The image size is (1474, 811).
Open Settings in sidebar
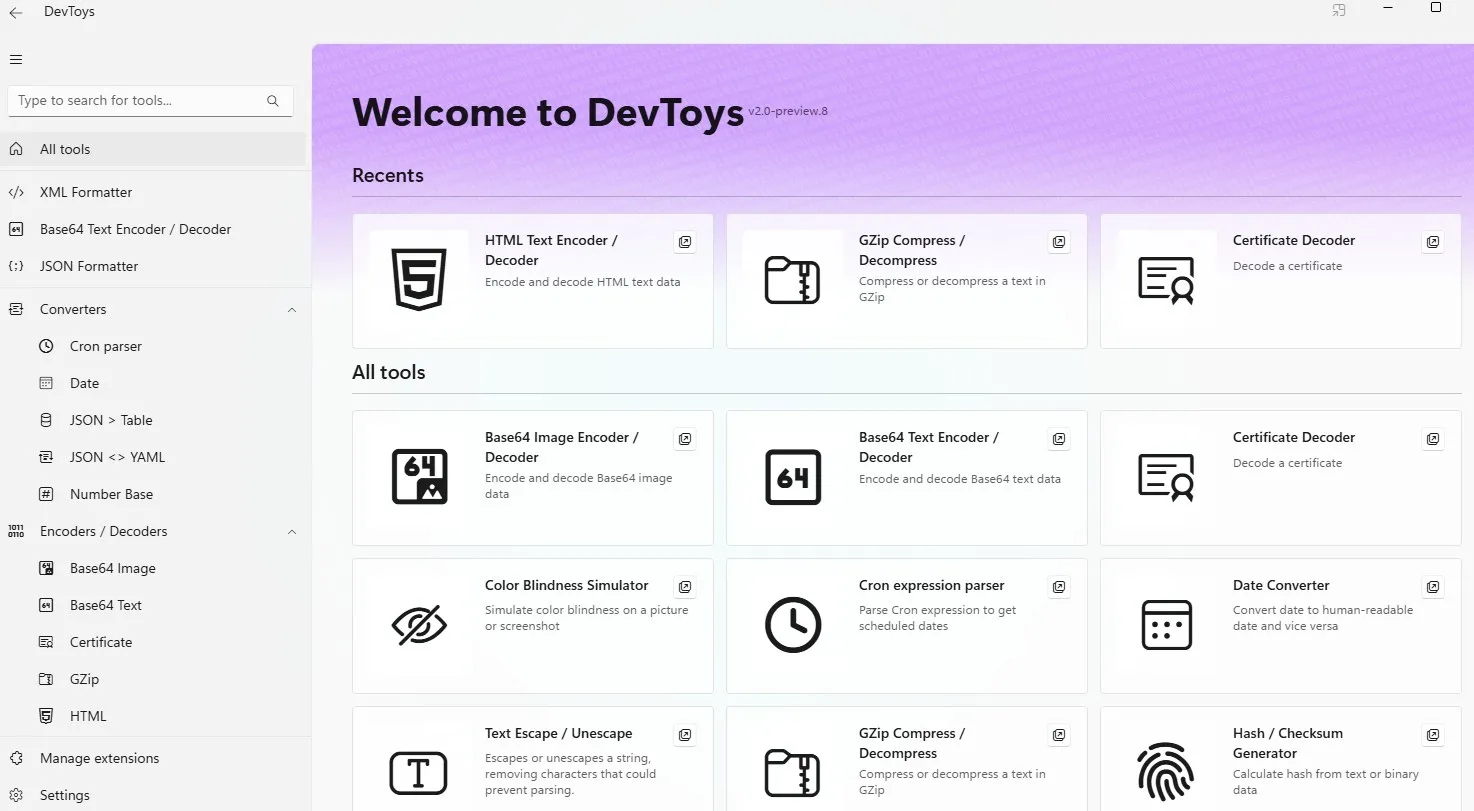pos(153,795)
